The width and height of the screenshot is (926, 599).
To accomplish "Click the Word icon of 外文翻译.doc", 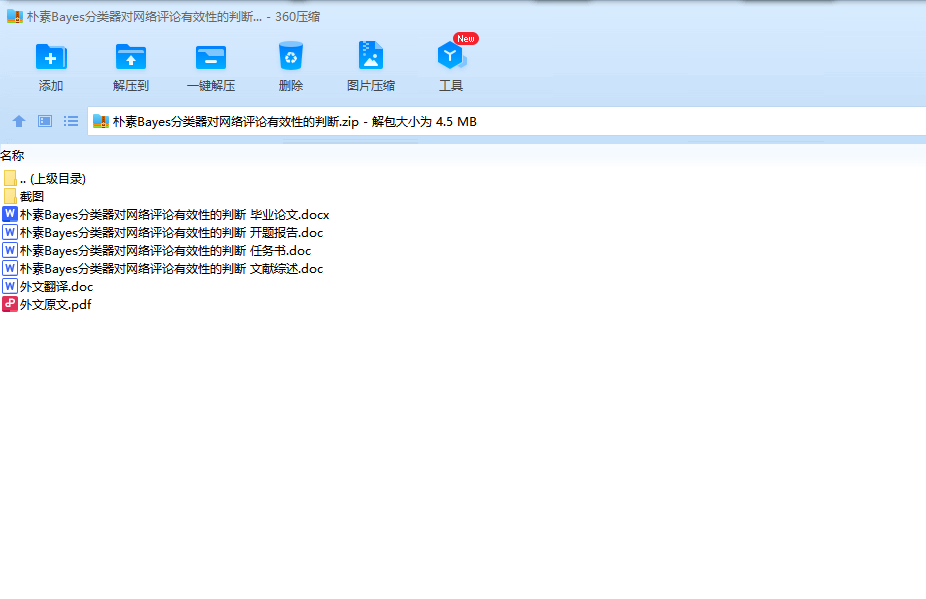I will click(x=9, y=286).
